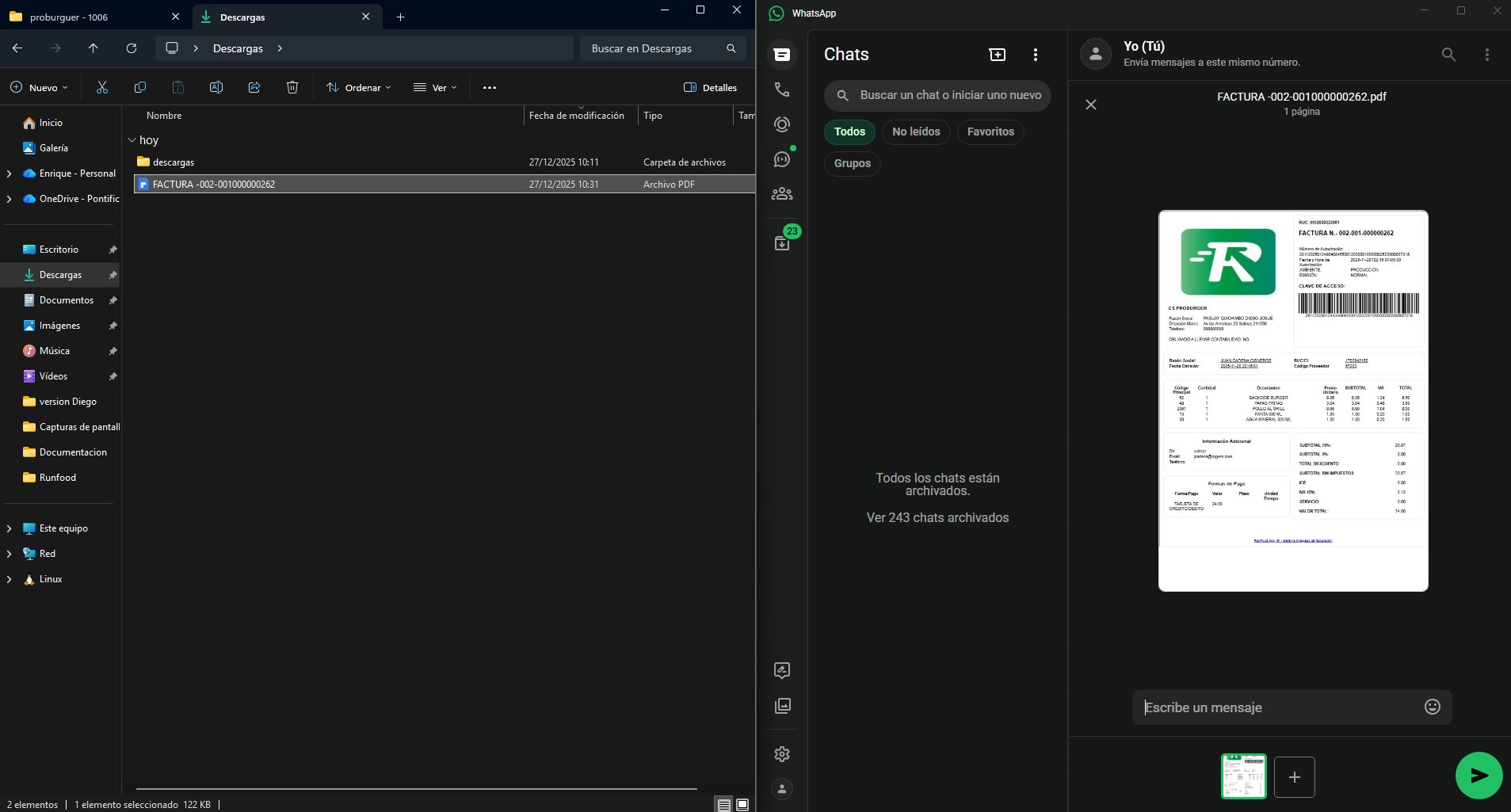Open WhatsApp Channels icon

(x=782, y=159)
